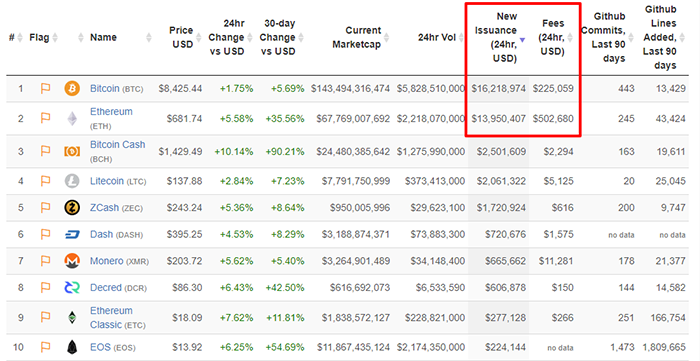Flag the Dash row
This screenshot has height=361, width=700.
tap(45, 234)
